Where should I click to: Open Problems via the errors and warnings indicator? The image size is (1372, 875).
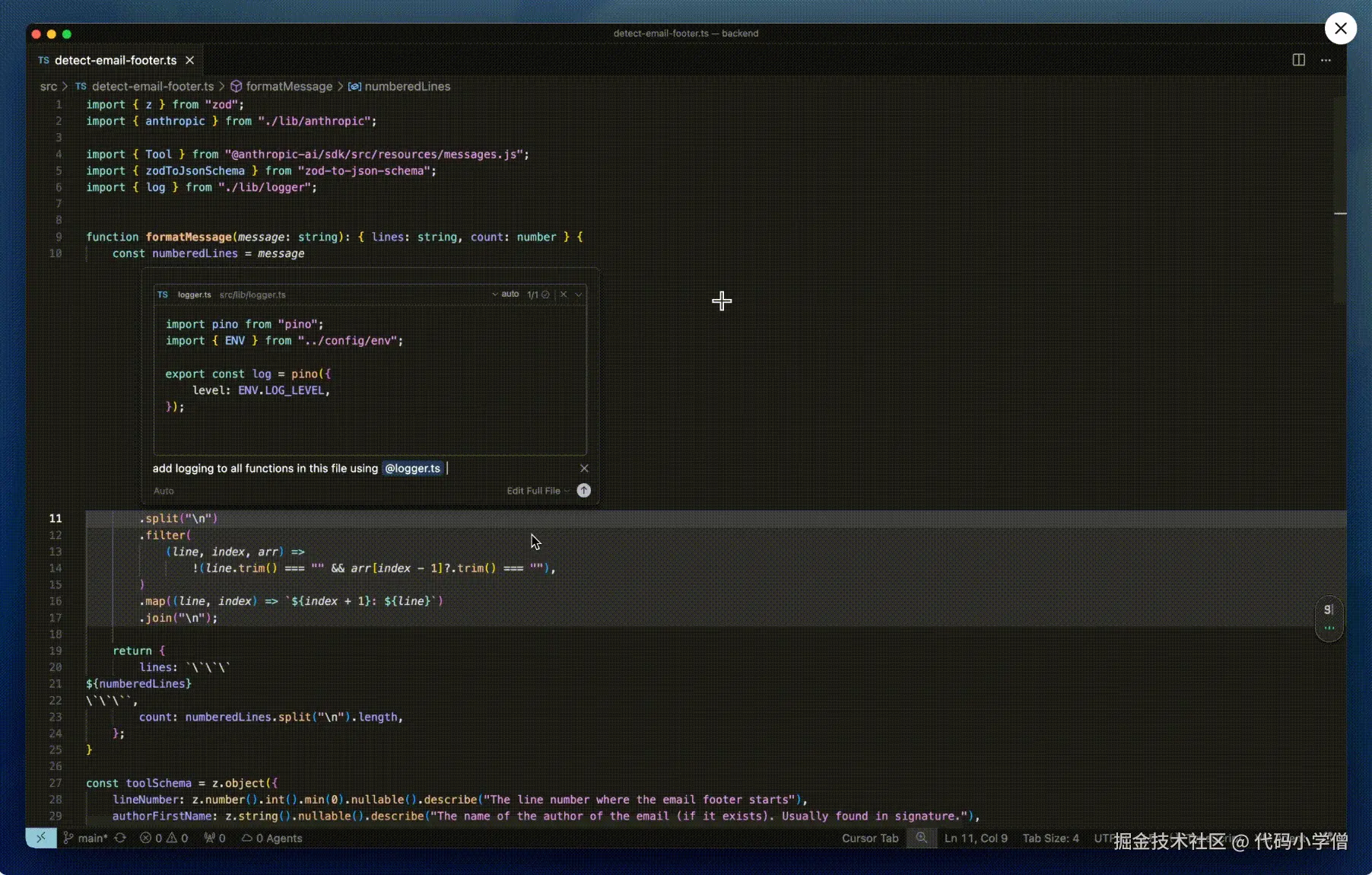(164, 838)
